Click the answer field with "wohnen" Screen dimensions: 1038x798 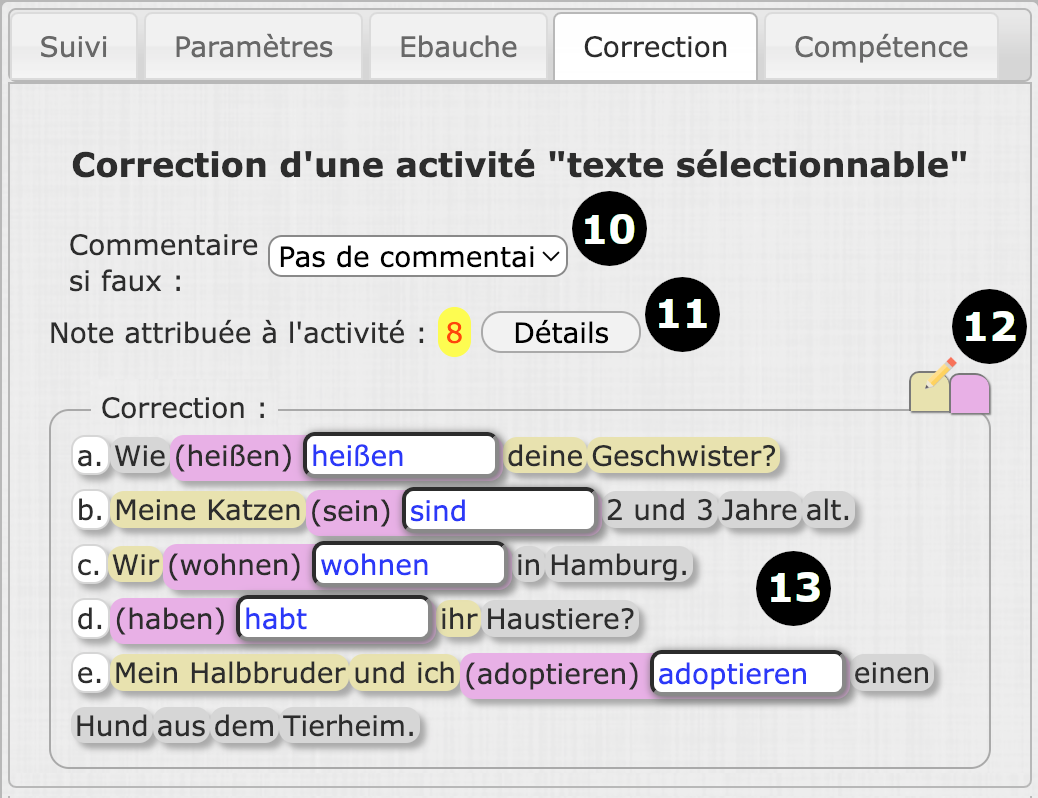click(410, 565)
